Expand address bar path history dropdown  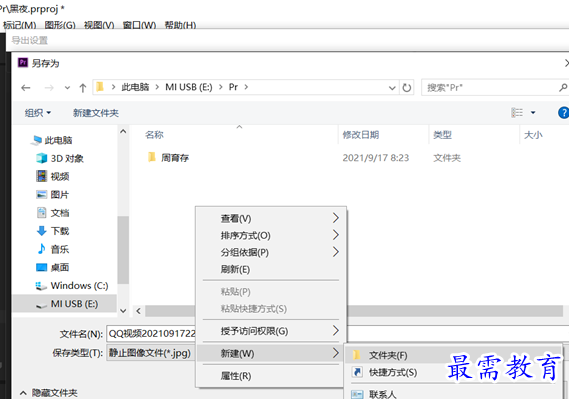click(x=392, y=88)
